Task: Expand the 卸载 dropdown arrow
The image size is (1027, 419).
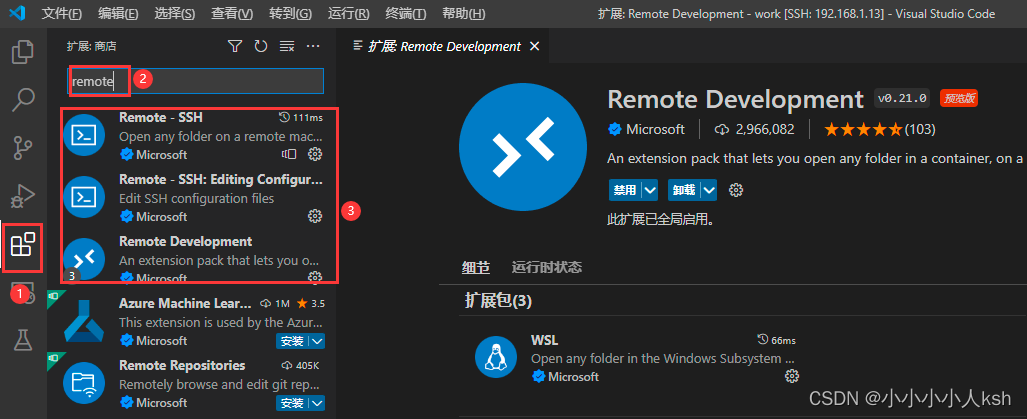Action: 709,190
